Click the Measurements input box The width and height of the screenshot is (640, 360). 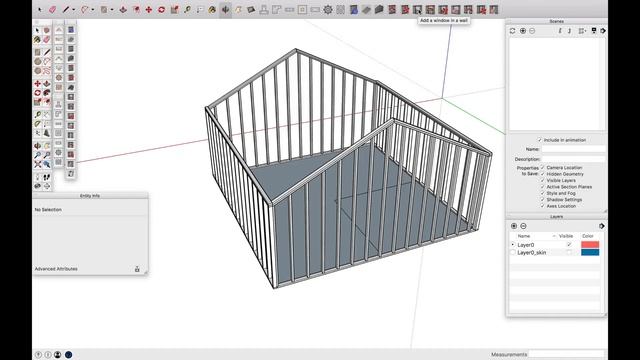coord(566,354)
